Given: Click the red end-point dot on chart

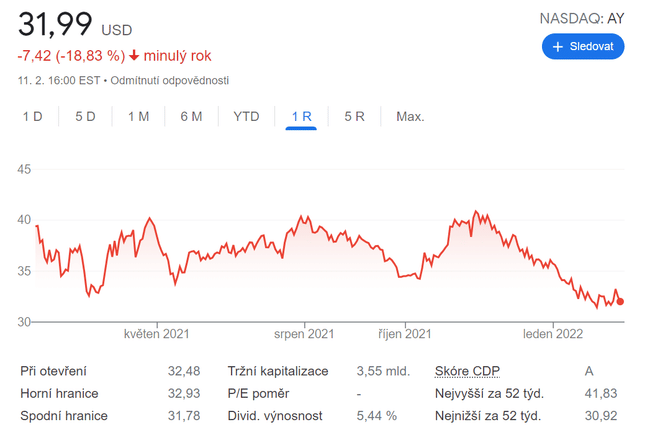Looking at the screenshot, I should point(620,301).
